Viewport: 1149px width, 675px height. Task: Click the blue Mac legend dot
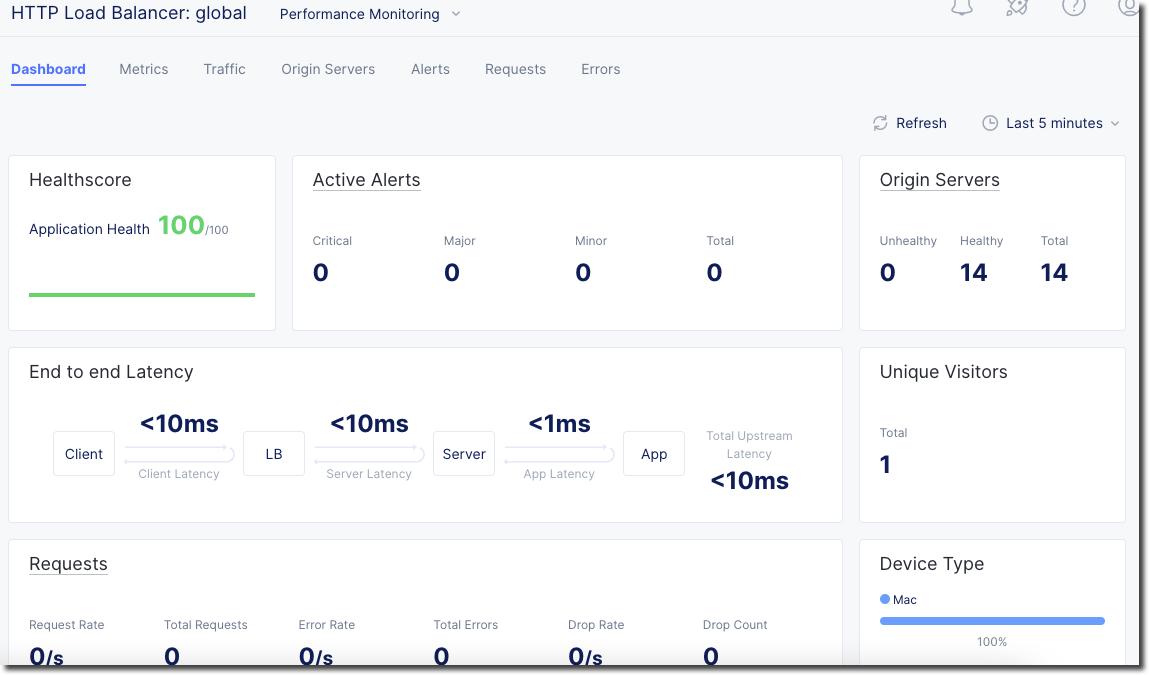tap(885, 599)
